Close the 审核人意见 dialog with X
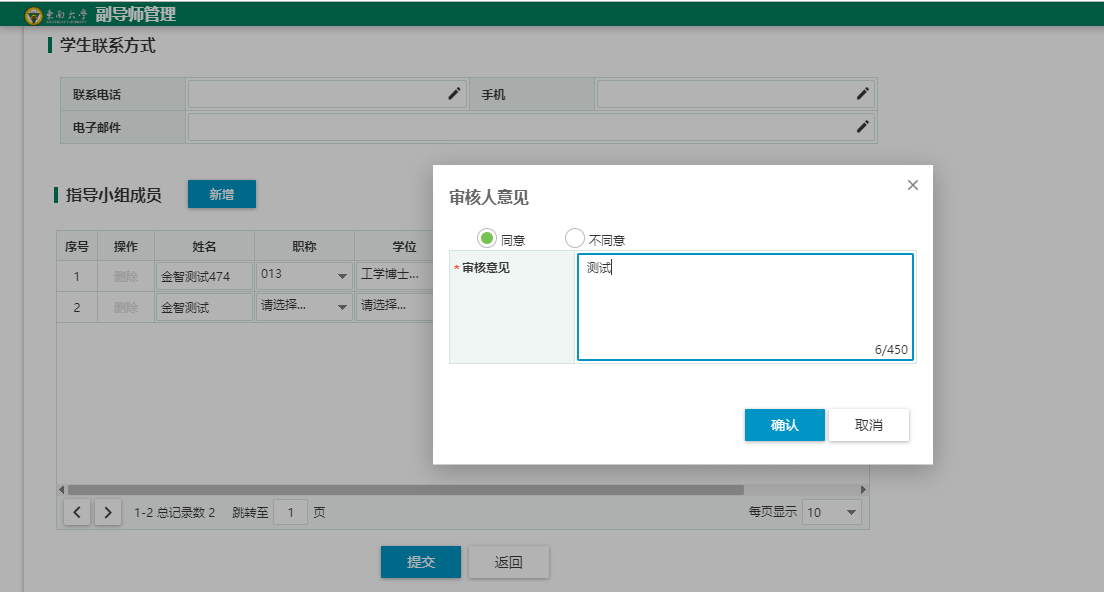This screenshot has height=592, width=1104. click(912, 185)
